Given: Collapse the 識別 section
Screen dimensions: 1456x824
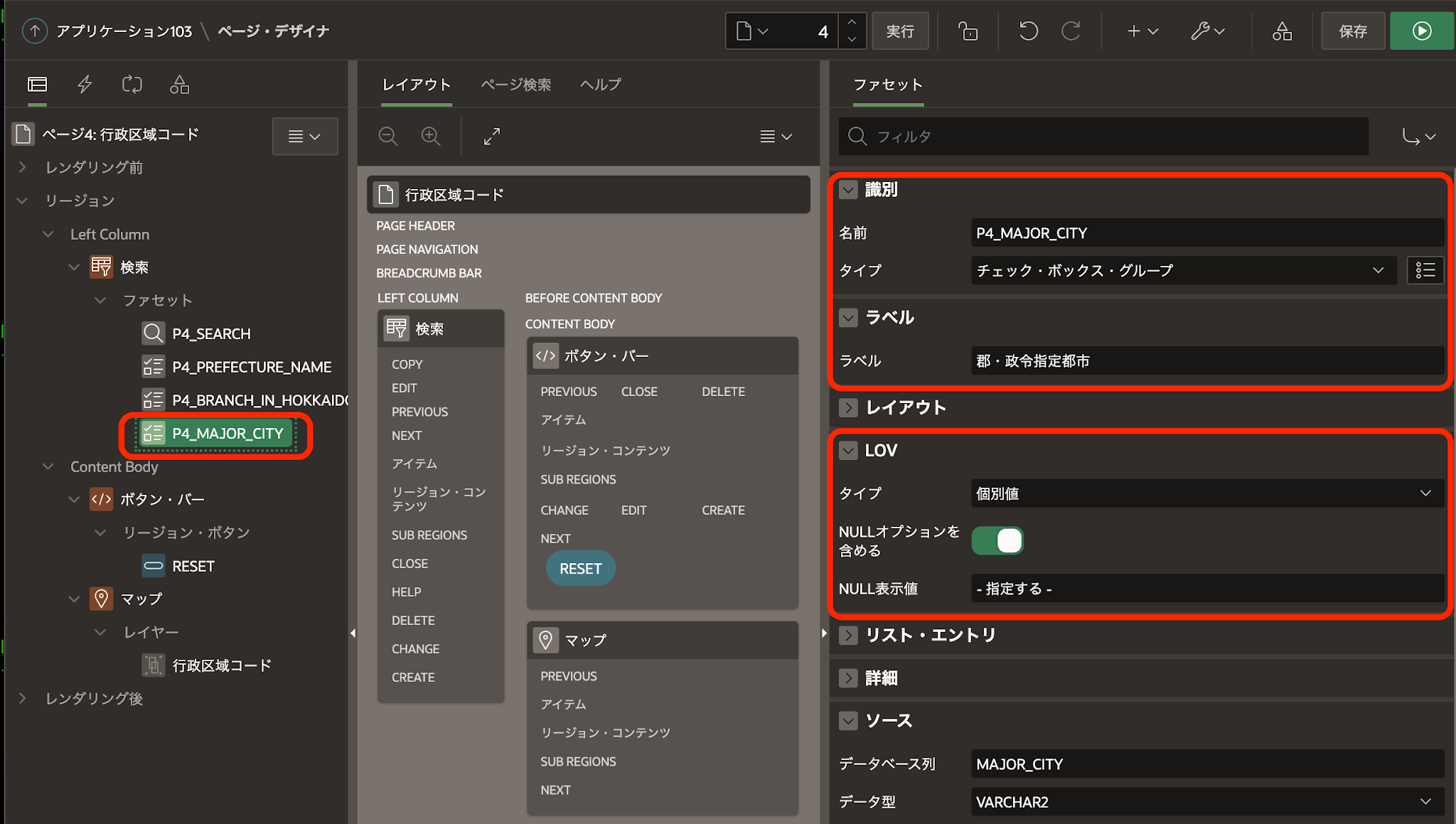Looking at the screenshot, I should [848, 190].
